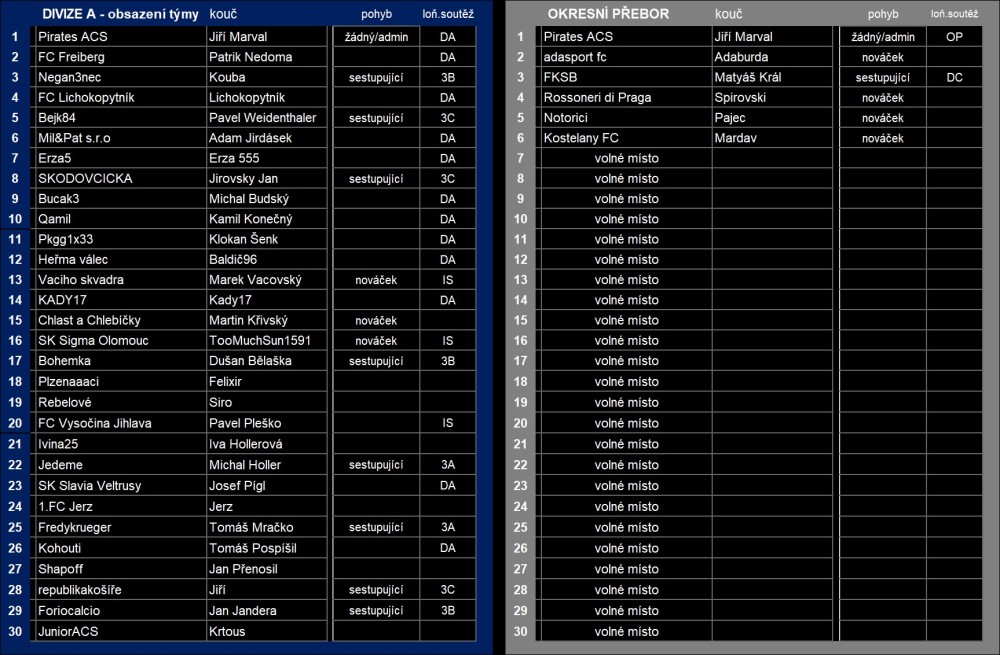This screenshot has width=1000, height=655.
Task: Click the nováček cell for Vaciho skvadra
Action: point(376,280)
